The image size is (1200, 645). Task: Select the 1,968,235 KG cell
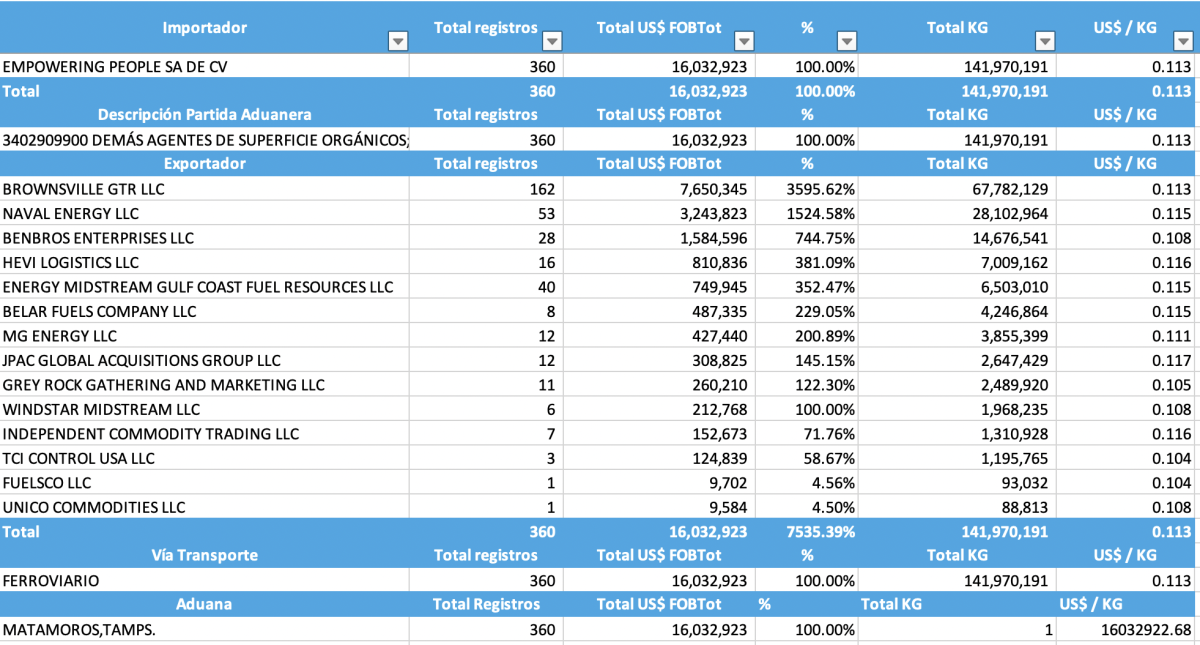[958, 410]
